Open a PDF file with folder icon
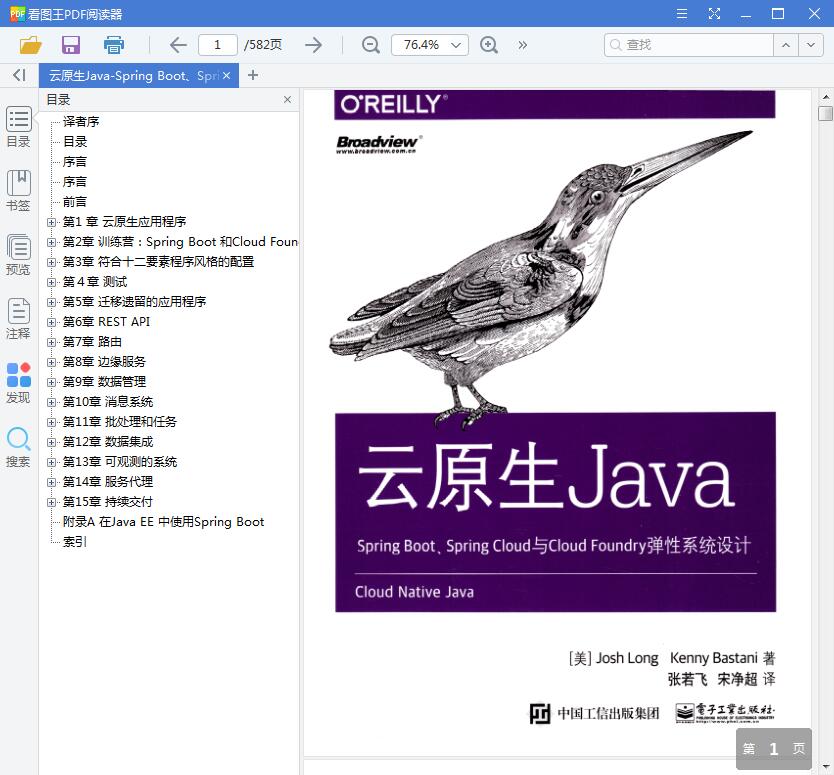834x775 pixels. click(x=30, y=45)
